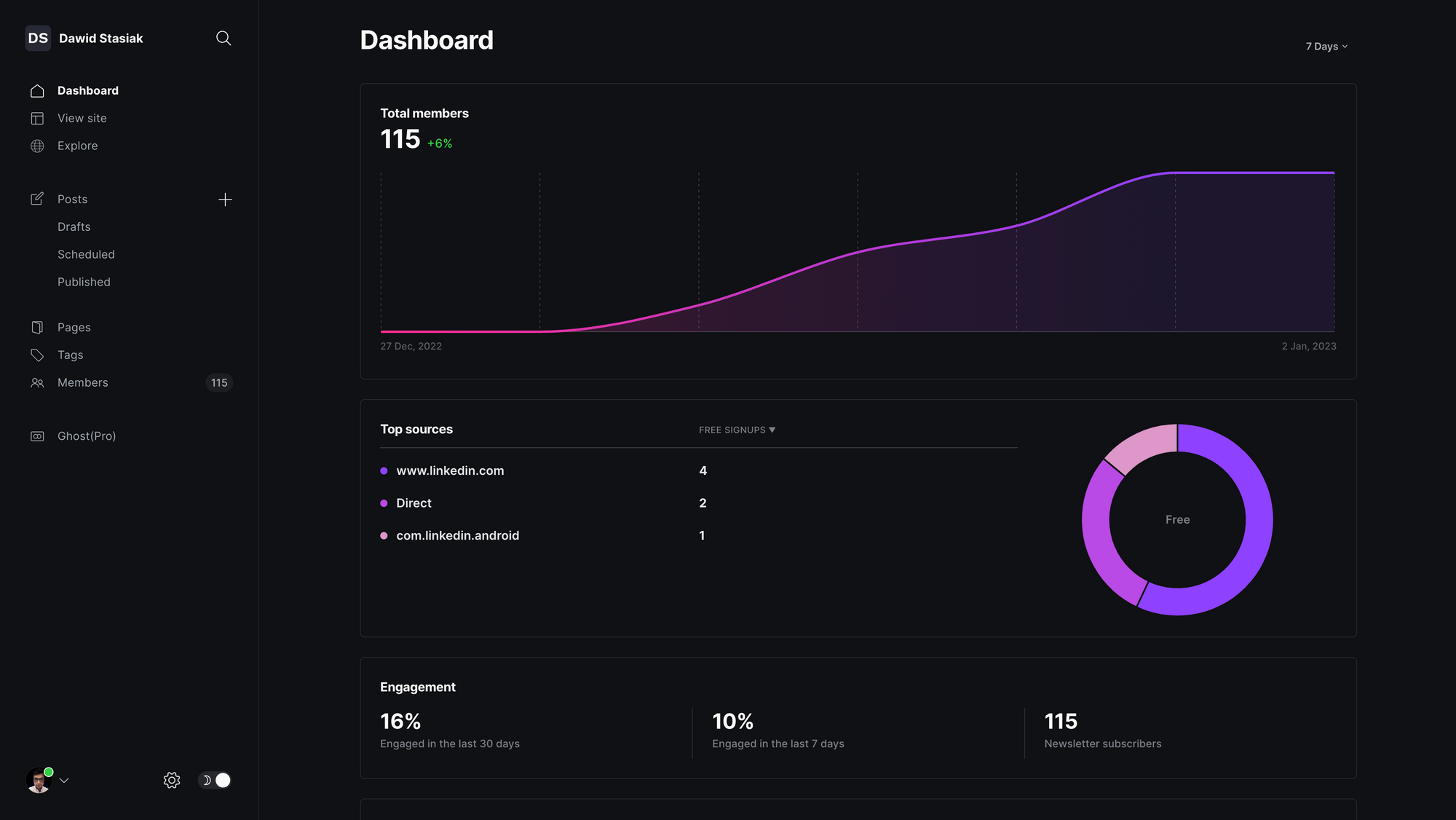
Task: Open the search magnifier icon
Action: click(x=223, y=38)
